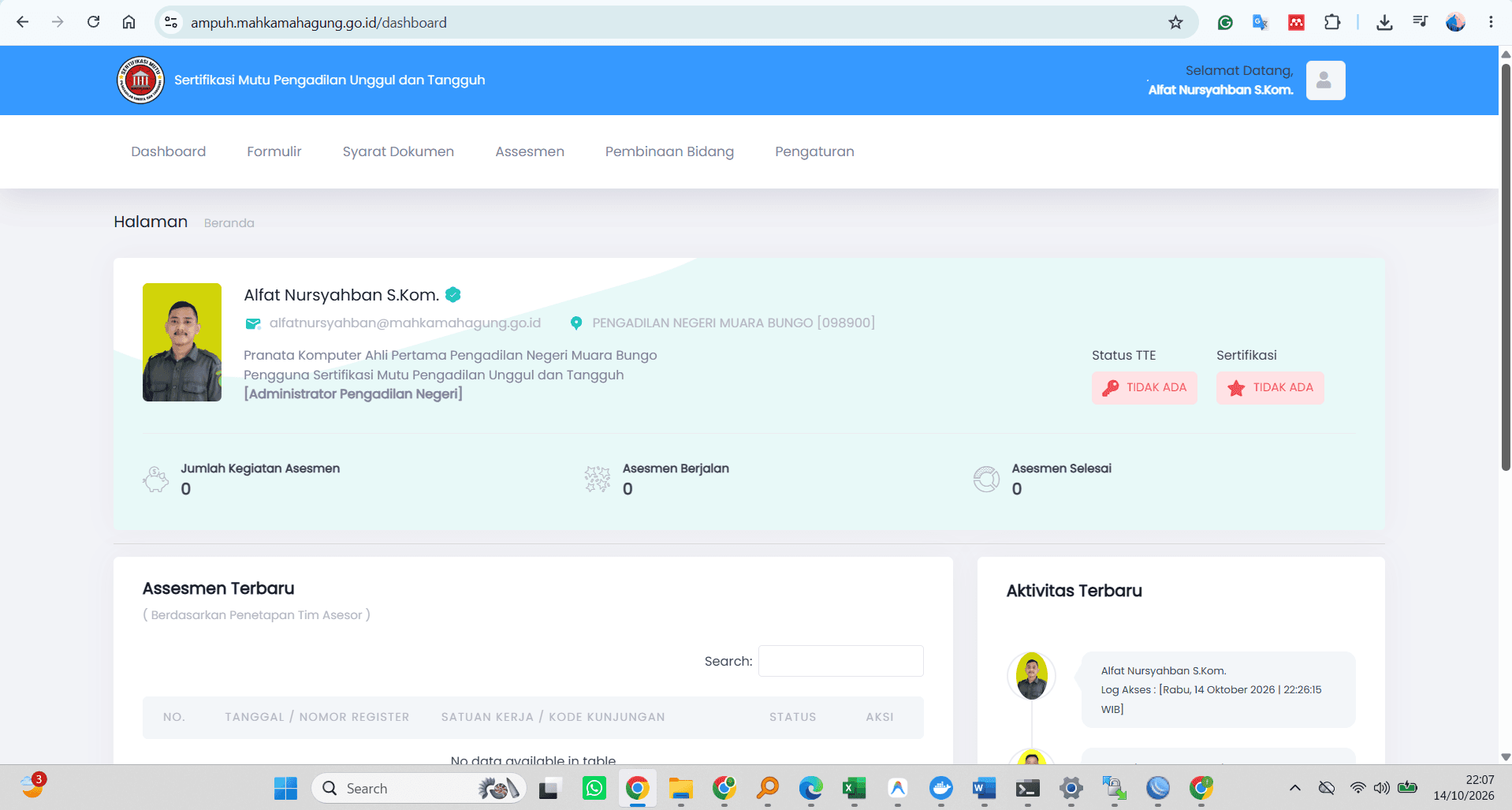Open the browser Extensions puzzle icon
This screenshot has height=810, width=1512.
click(x=1332, y=22)
